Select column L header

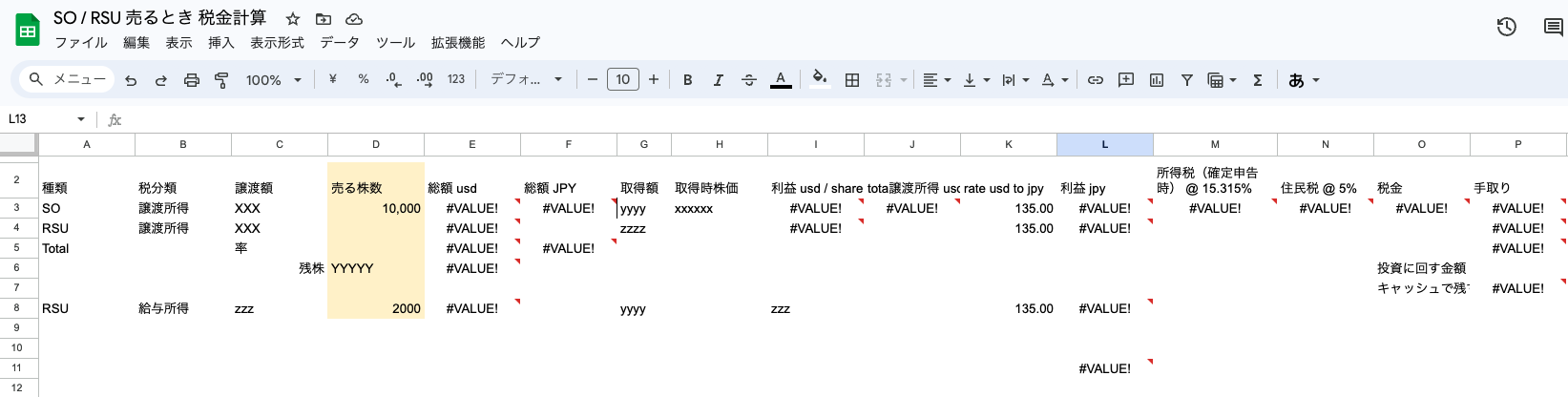pyautogui.click(x=1105, y=144)
